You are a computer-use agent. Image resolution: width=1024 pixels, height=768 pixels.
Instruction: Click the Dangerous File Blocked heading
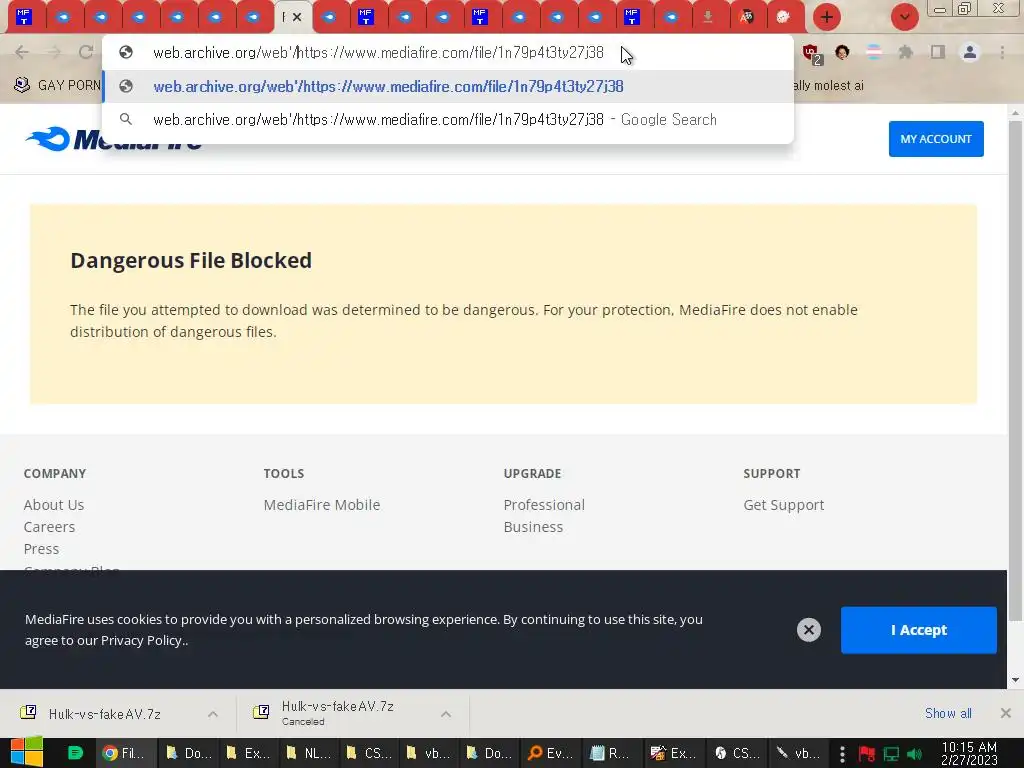[x=191, y=261]
